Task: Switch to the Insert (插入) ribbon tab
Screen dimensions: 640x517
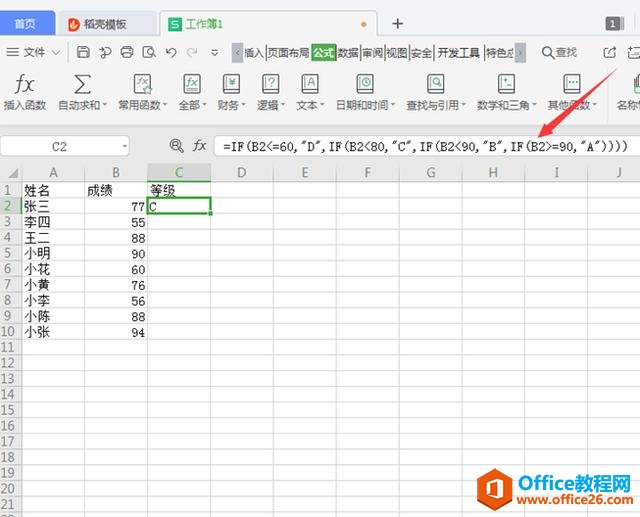Action: pos(254,53)
